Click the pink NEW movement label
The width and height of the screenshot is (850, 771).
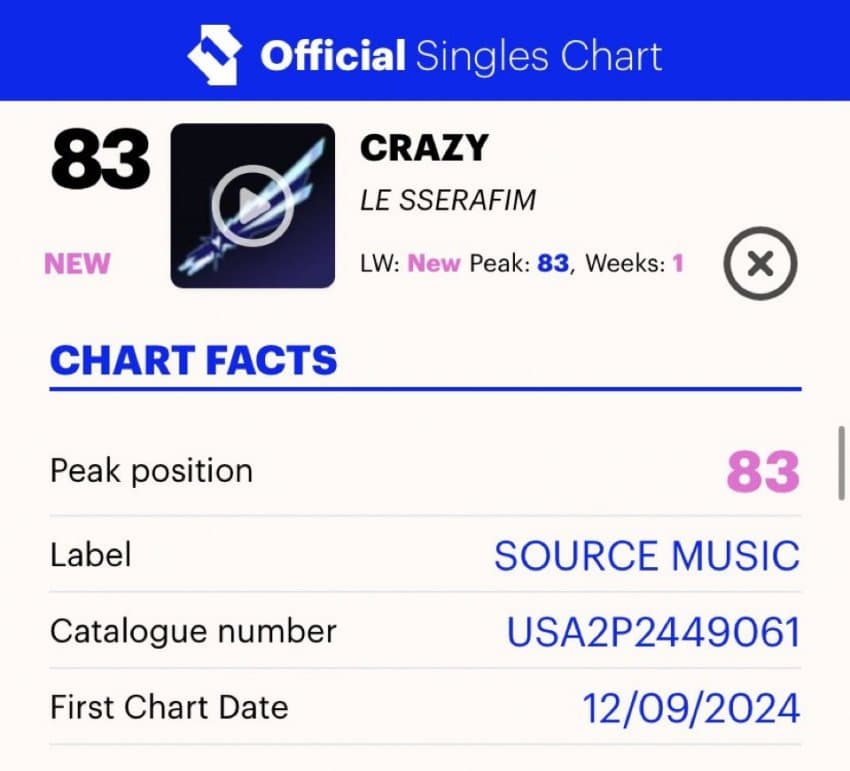(x=77, y=264)
